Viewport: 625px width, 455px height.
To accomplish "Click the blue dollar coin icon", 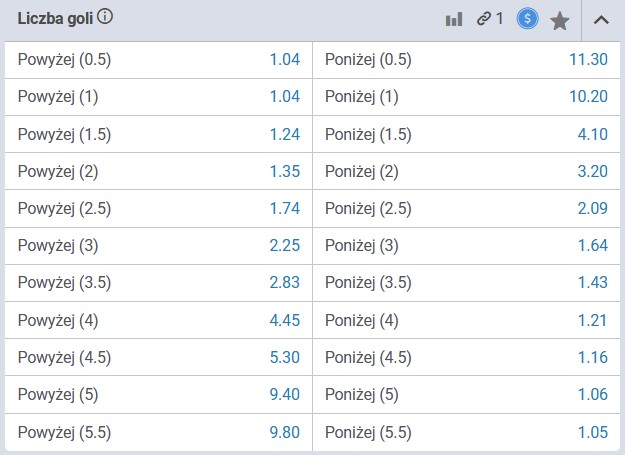I will pyautogui.click(x=527, y=18).
